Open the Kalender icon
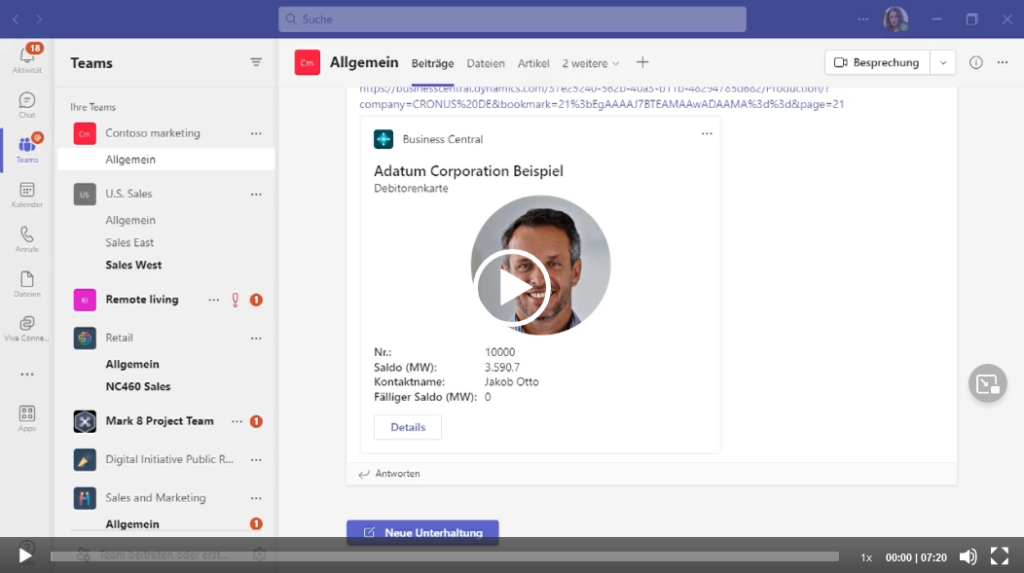Image resolution: width=1024 pixels, height=573 pixels. coord(27,194)
